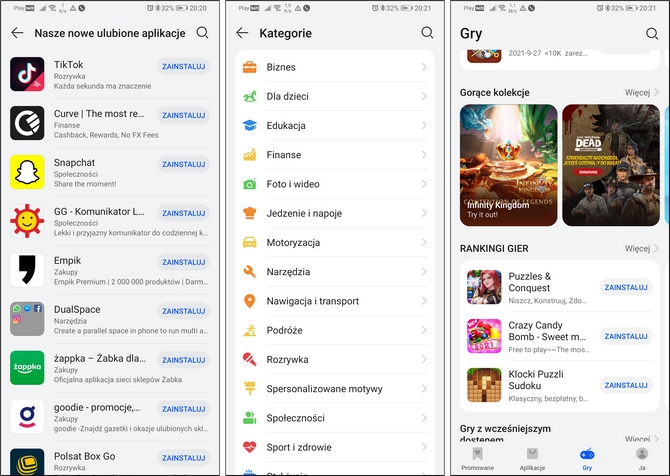Expand the Motoryzacja category chevron
Viewport: 670px width, 476px height.
pyautogui.click(x=424, y=242)
